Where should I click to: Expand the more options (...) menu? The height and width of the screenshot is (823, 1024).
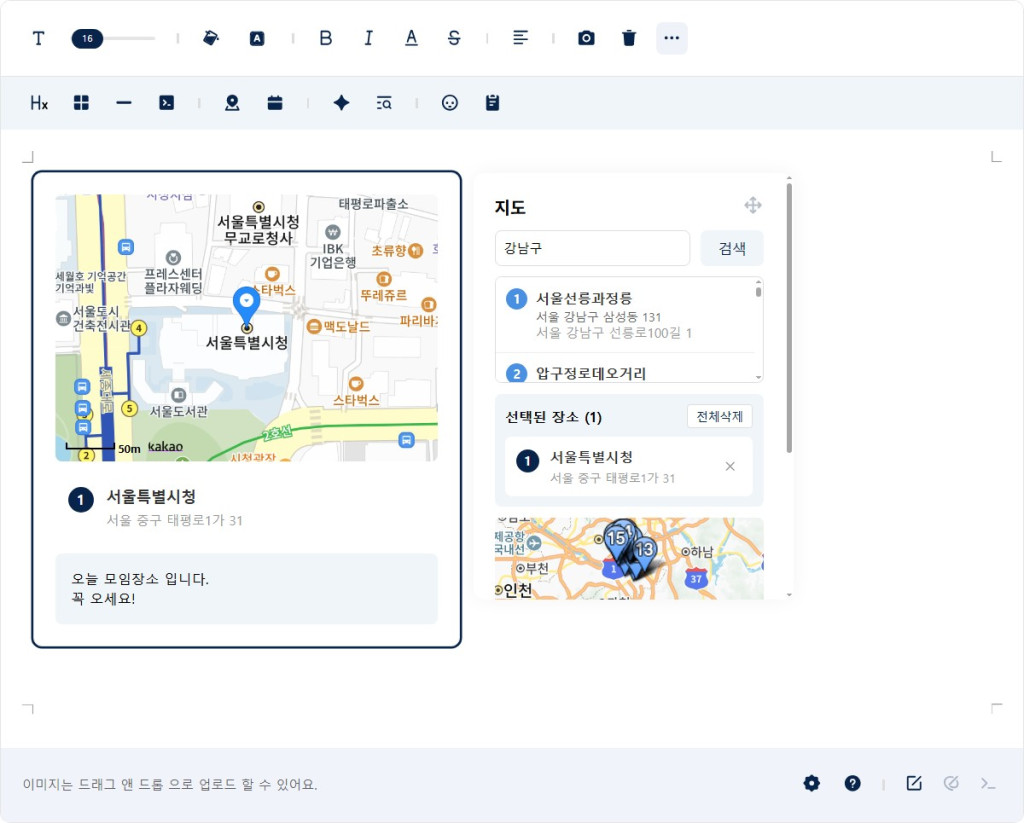671,38
